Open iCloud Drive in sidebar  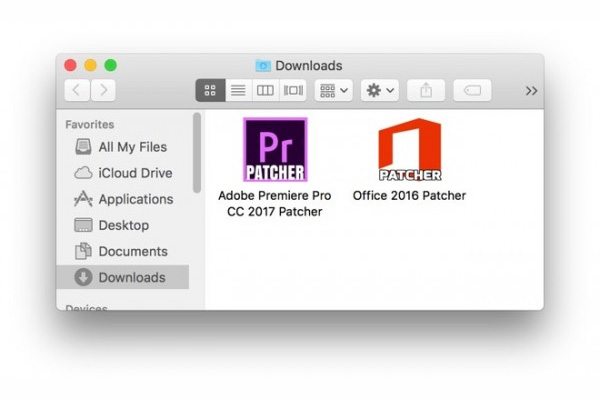(122, 173)
